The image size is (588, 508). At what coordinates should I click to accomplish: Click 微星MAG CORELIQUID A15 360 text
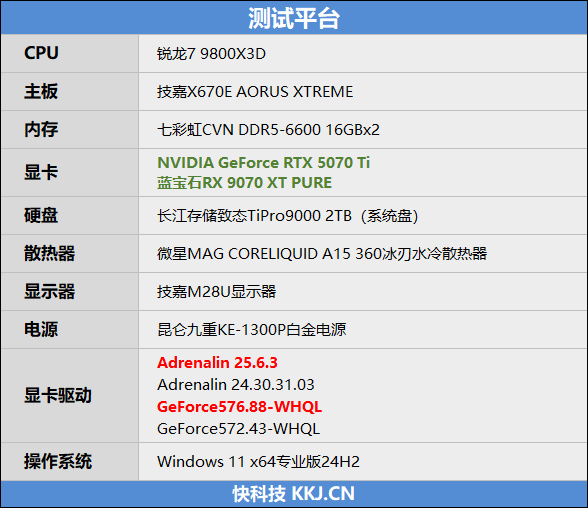(269, 254)
